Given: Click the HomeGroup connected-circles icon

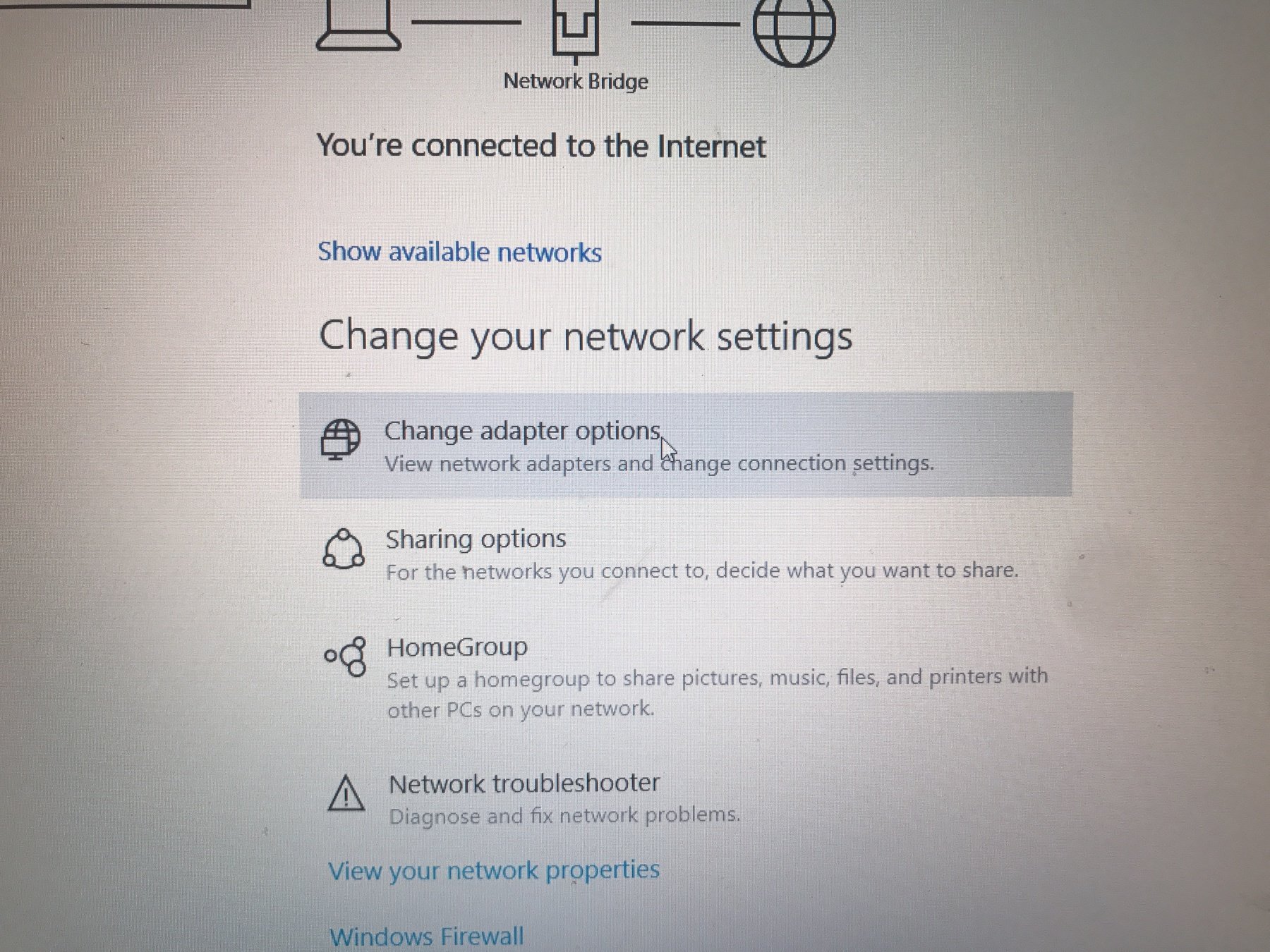Looking at the screenshot, I should coord(346,657).
